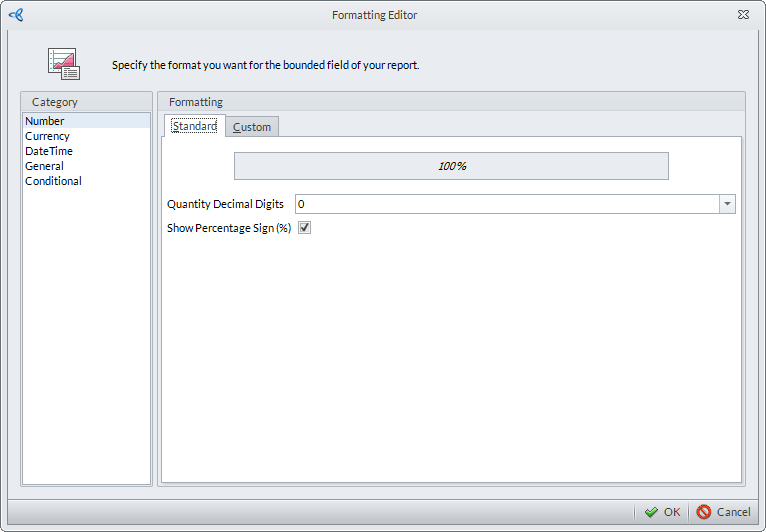Click the 100% format preview box

(451, 166)
